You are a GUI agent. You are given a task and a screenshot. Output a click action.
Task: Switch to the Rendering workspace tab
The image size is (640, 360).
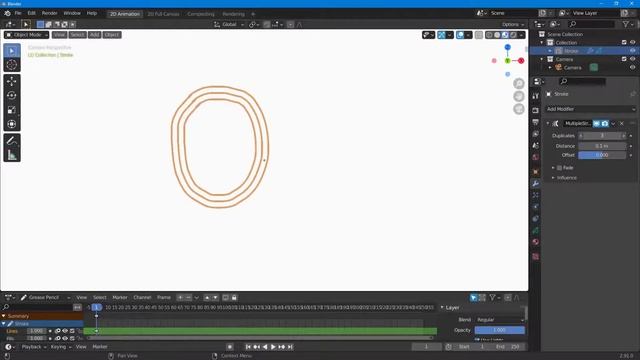pyautogui.click(x=233, y=14)
